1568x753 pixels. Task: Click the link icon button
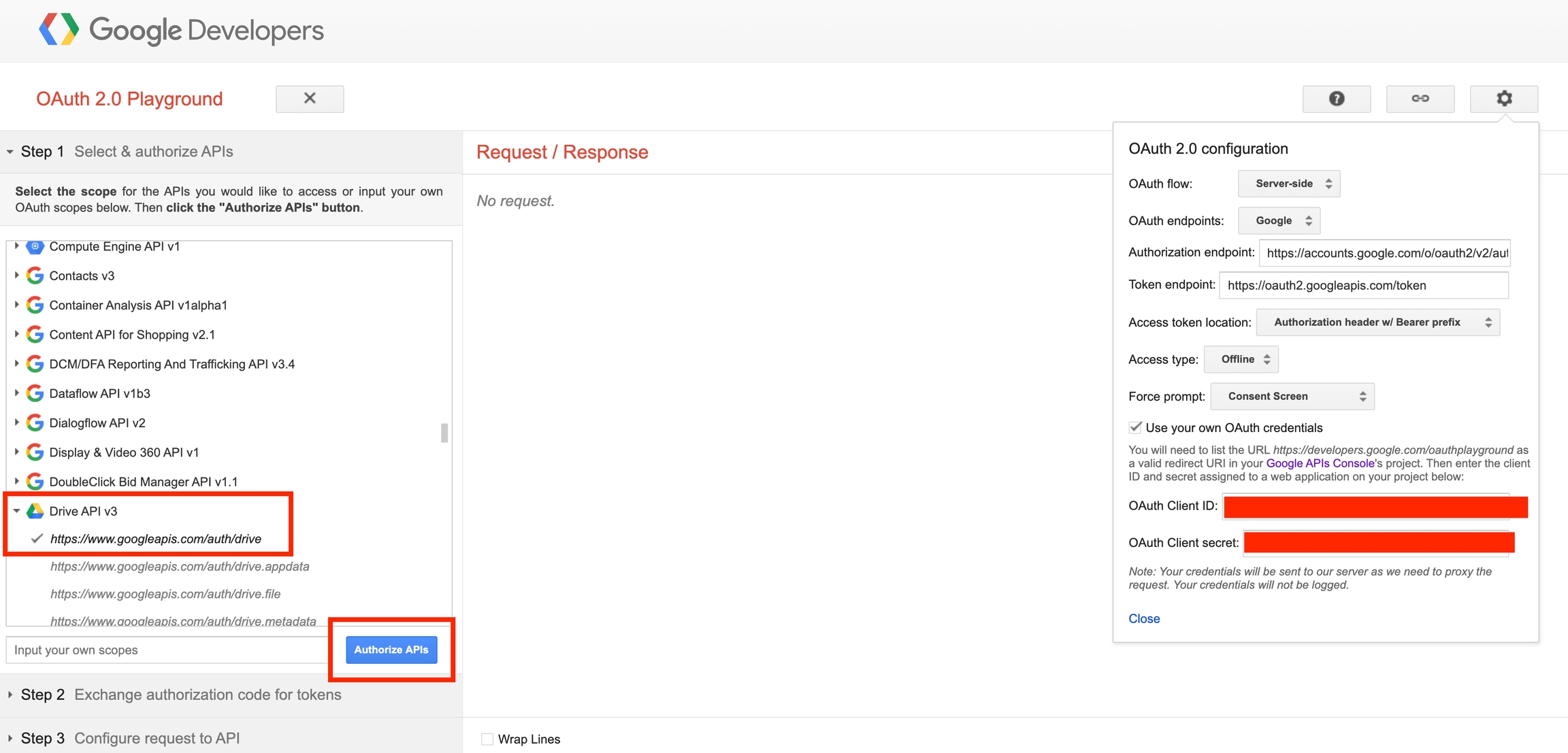1420,99
